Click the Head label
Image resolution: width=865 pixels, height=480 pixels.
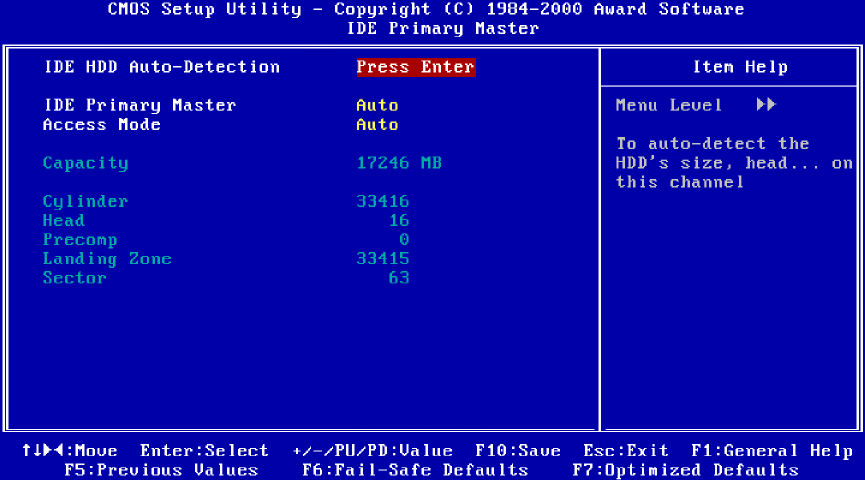click(64, 221)
